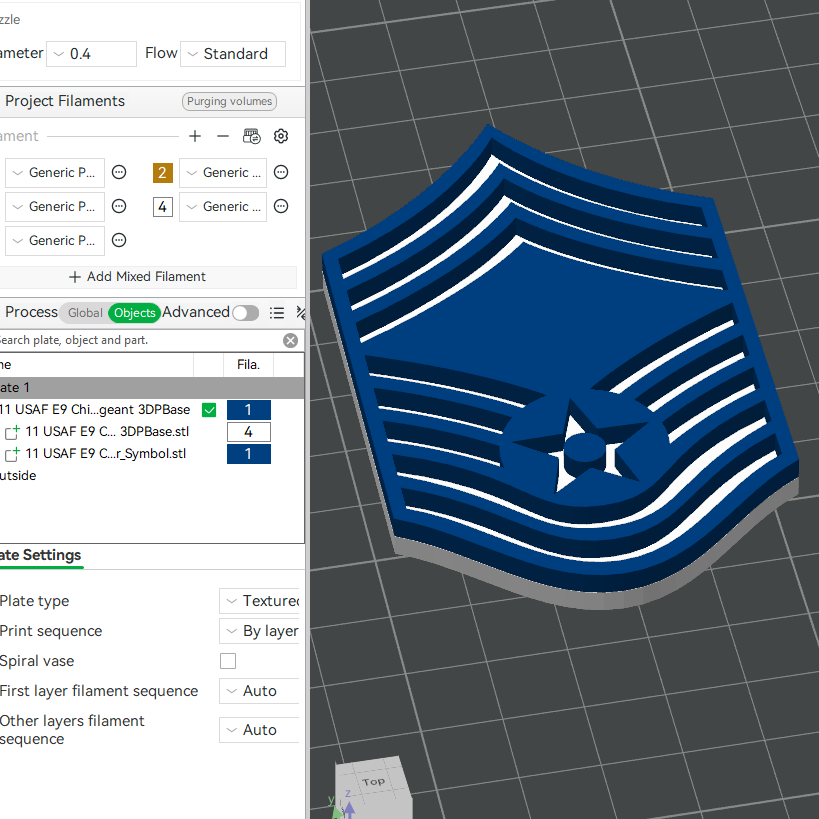The height and width of the screenshot is (819, 819).
Task: Click the search plate, object and part field
Action: (x=140, y=341)
